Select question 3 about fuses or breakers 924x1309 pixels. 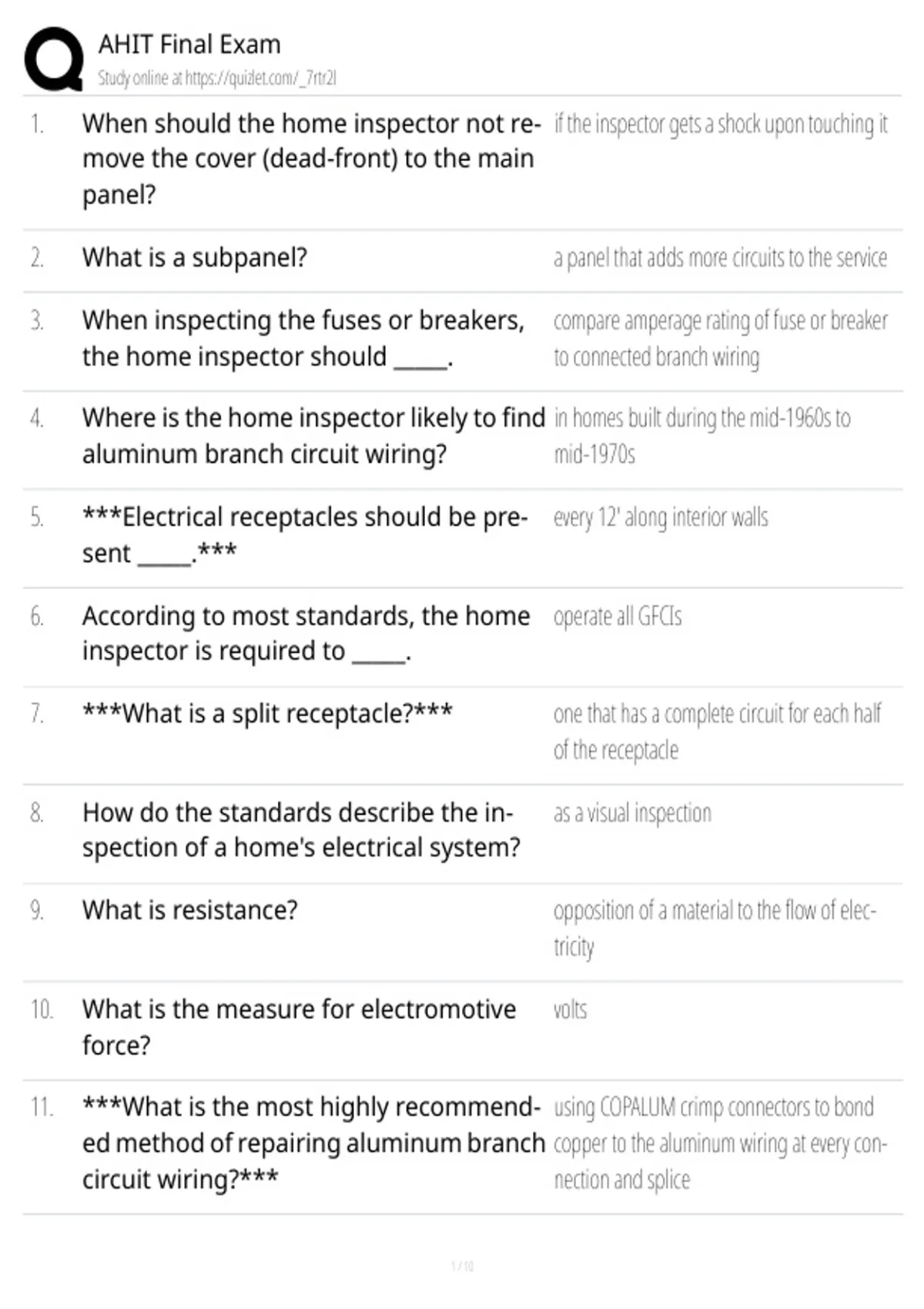pos(303,338)
